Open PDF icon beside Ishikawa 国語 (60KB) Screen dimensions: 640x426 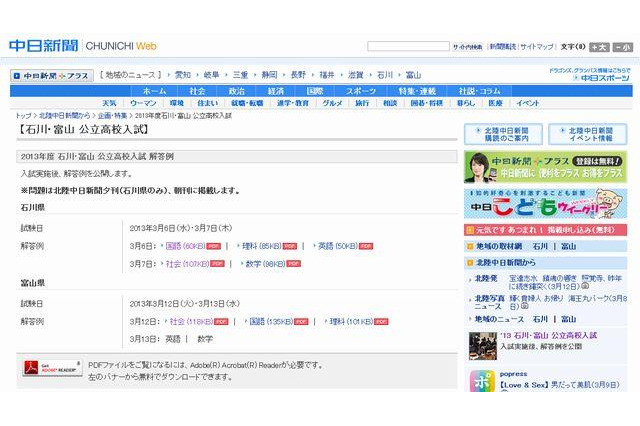(x=215, y=245)
